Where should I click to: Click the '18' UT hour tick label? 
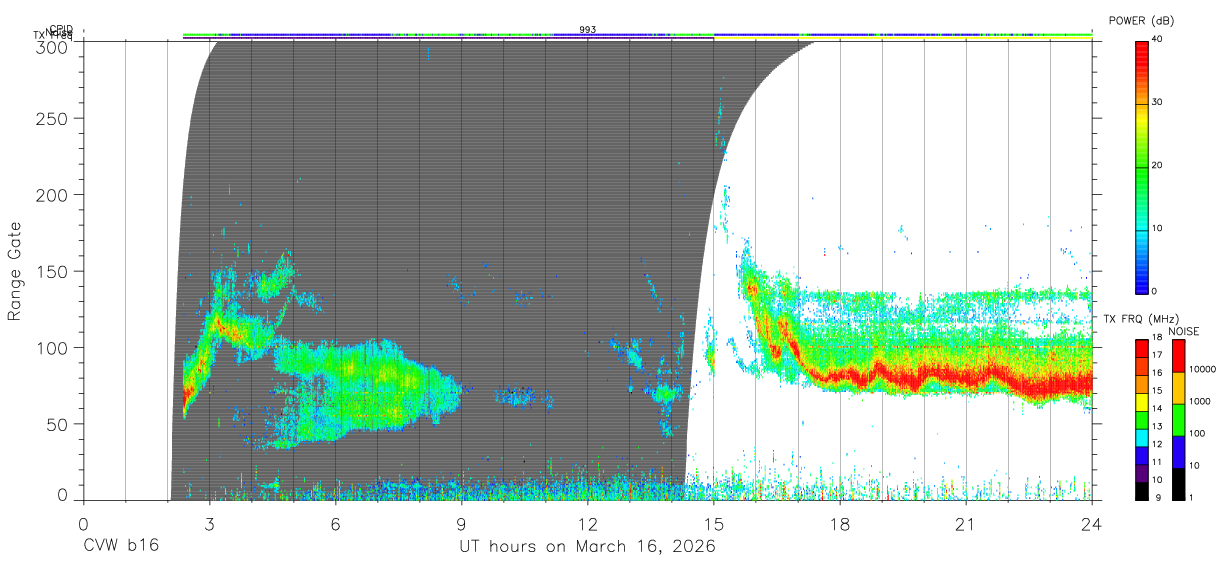840,524
